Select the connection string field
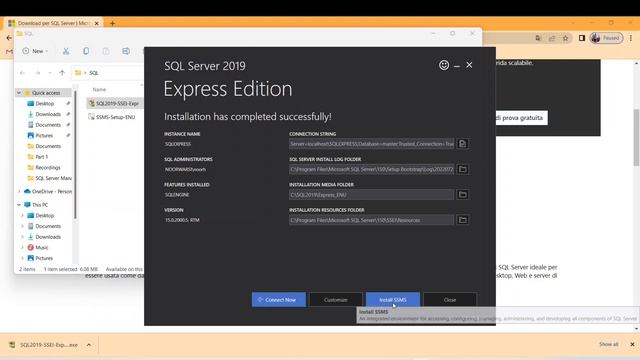The width and height of the screenshot is (640, 360). point(371,144)
